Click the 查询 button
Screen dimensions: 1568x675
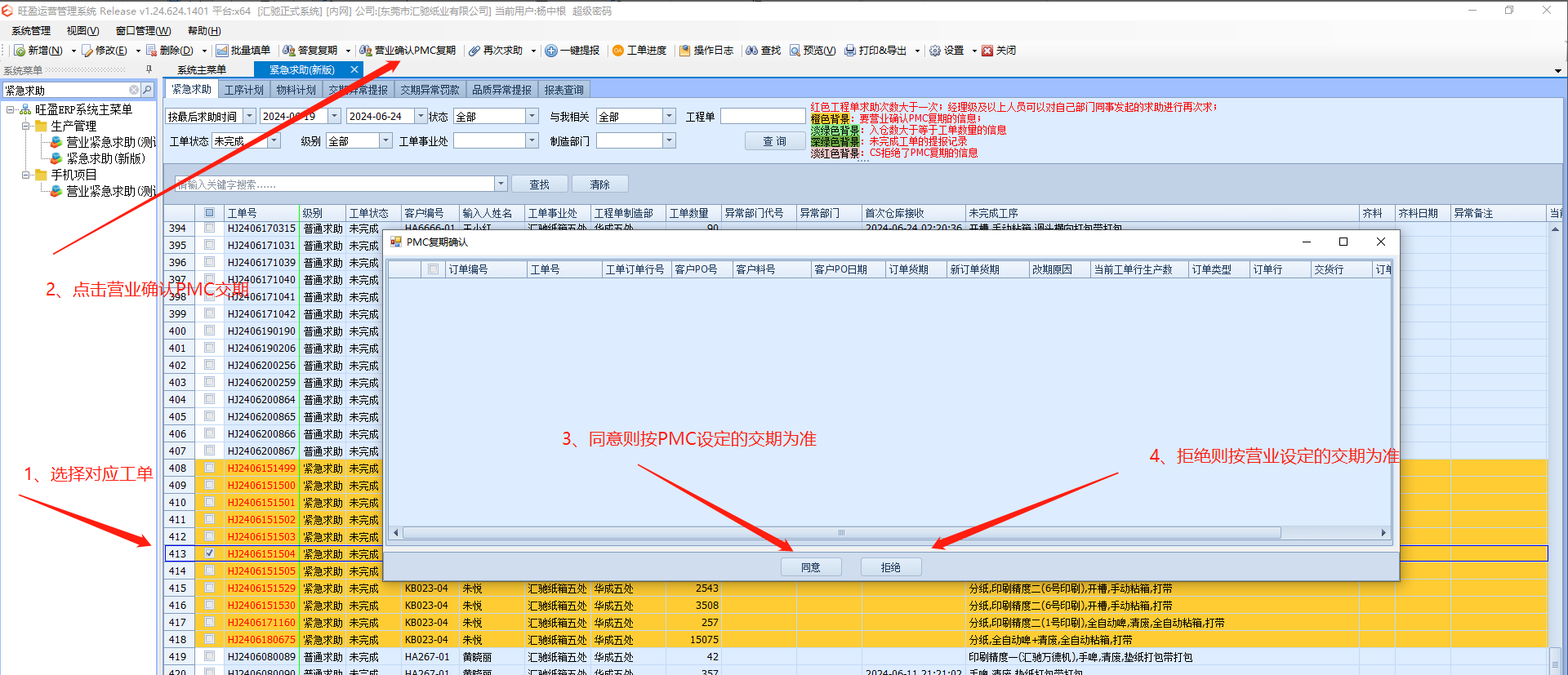(x=775, y=141)
